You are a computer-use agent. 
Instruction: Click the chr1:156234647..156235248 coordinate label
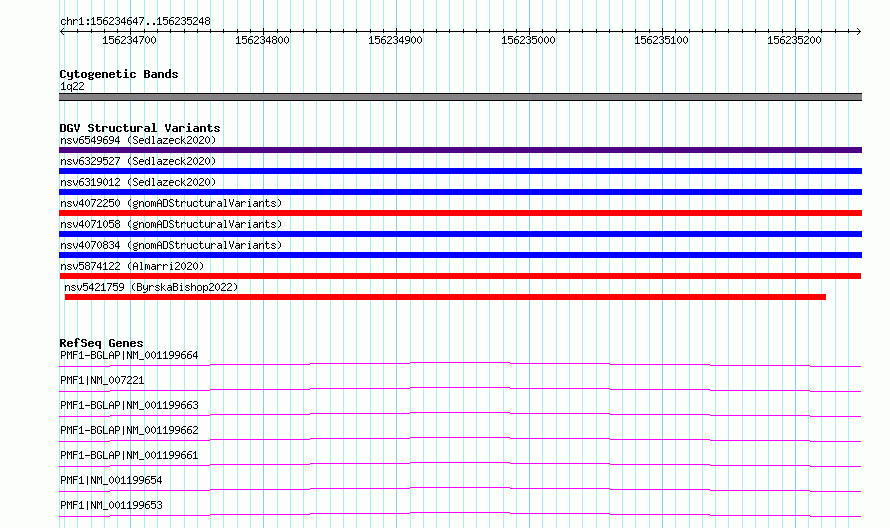point(135,21)
